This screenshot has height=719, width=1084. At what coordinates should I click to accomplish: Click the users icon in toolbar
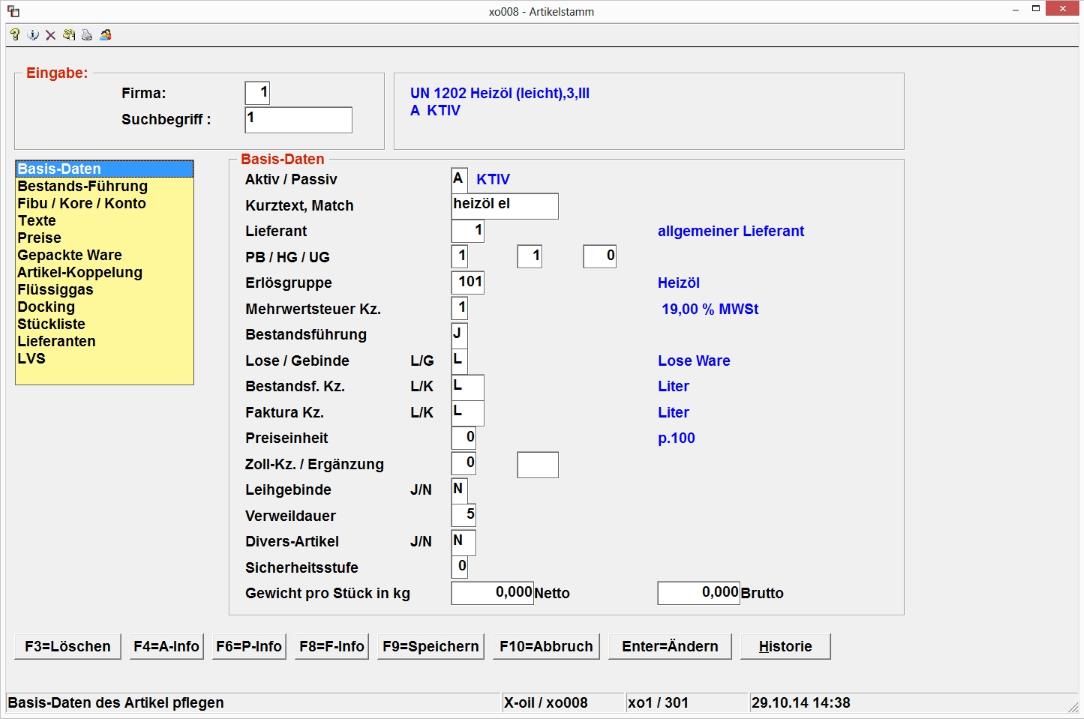105,35
